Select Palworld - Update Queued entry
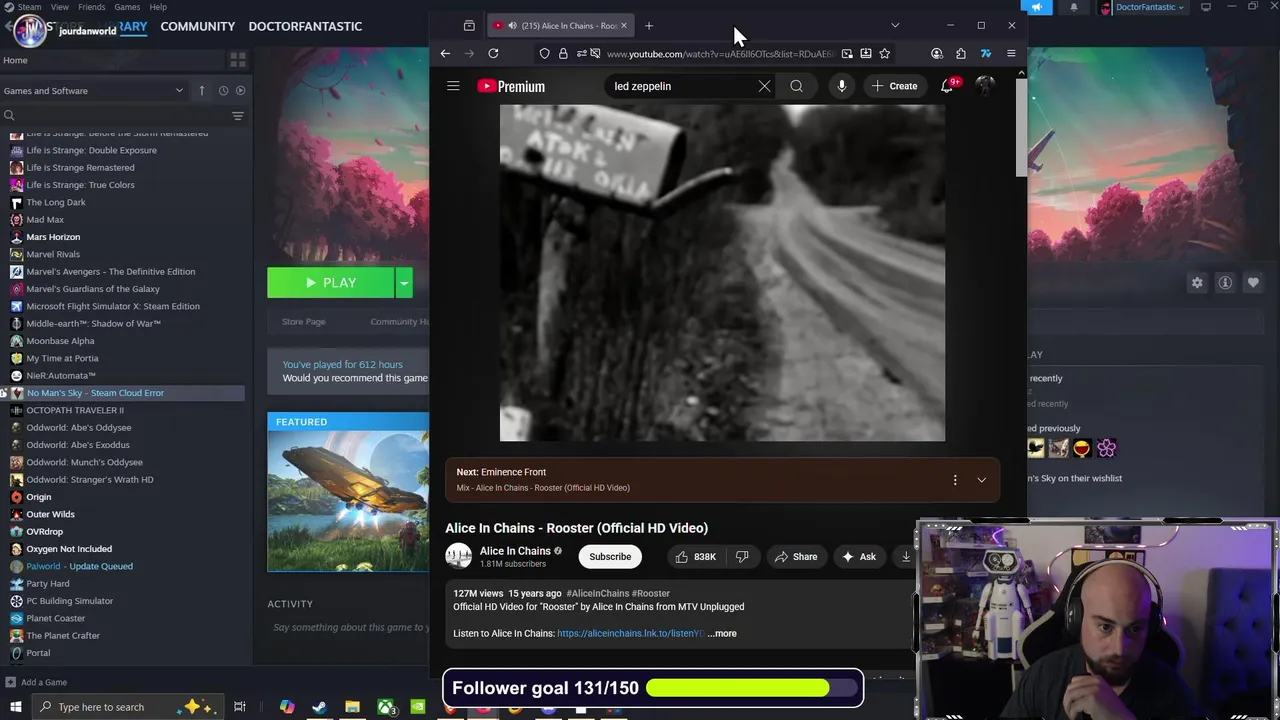This screenshot has height=720, width=1280. 79,566
